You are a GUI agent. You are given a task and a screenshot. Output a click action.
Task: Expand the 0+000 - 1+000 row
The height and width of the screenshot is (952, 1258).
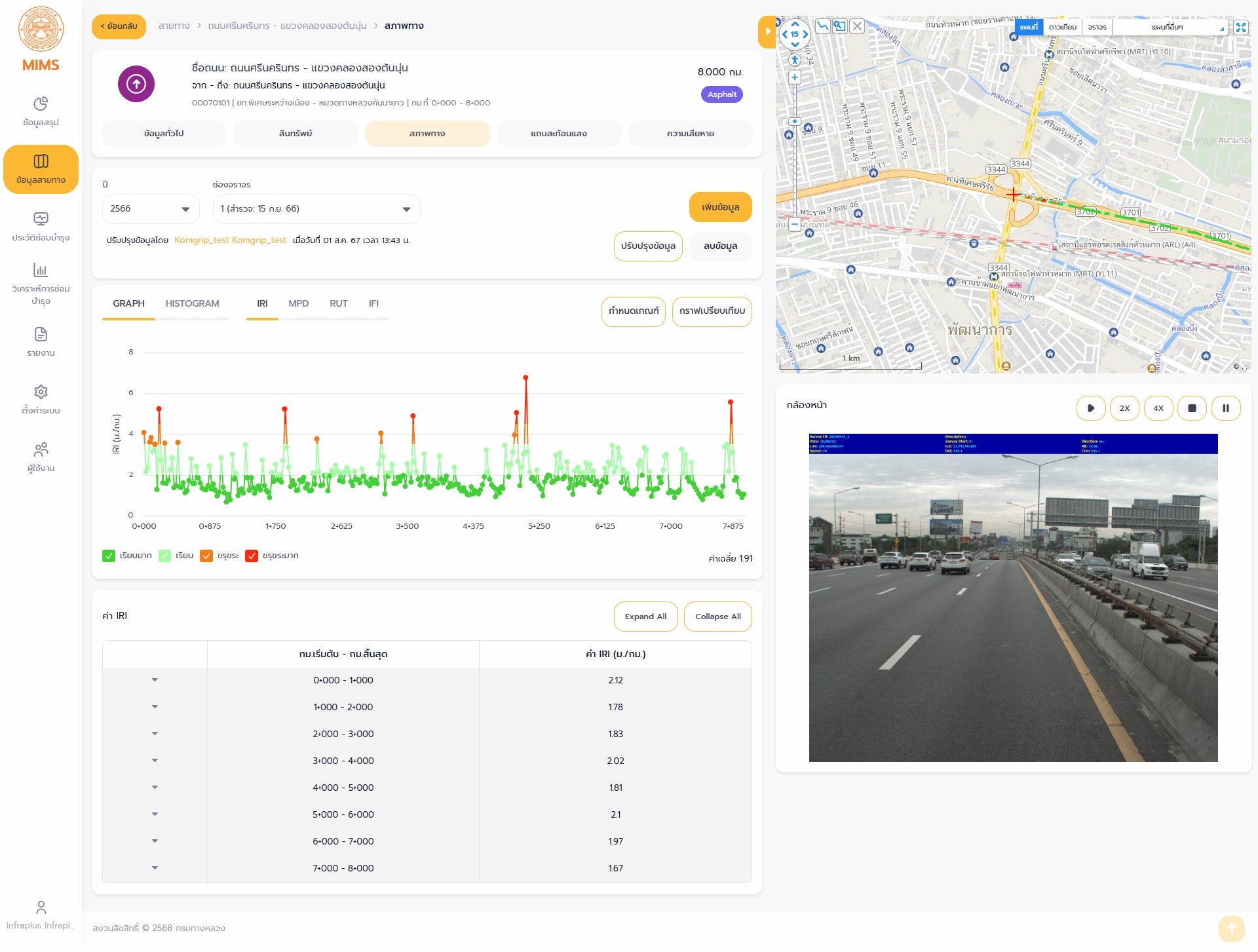coord(155,680)
